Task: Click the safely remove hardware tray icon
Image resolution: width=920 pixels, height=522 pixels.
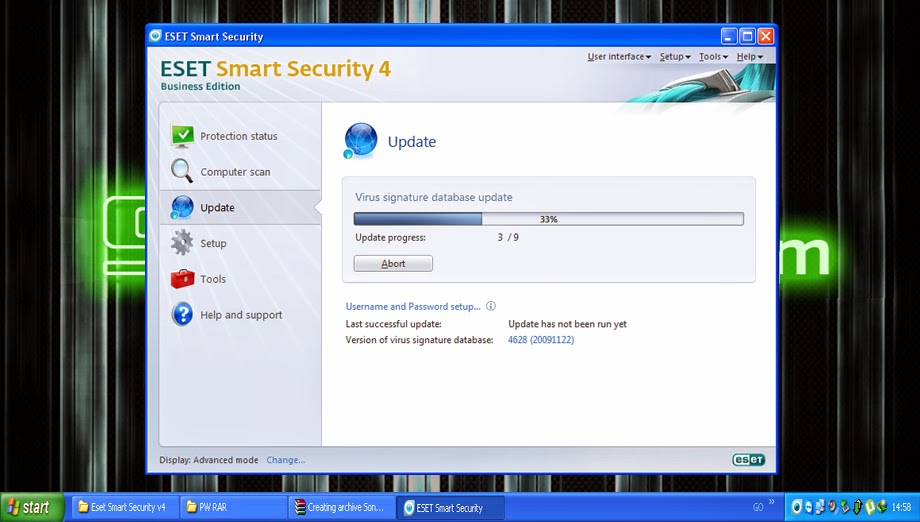Action: tap(845, 507)
